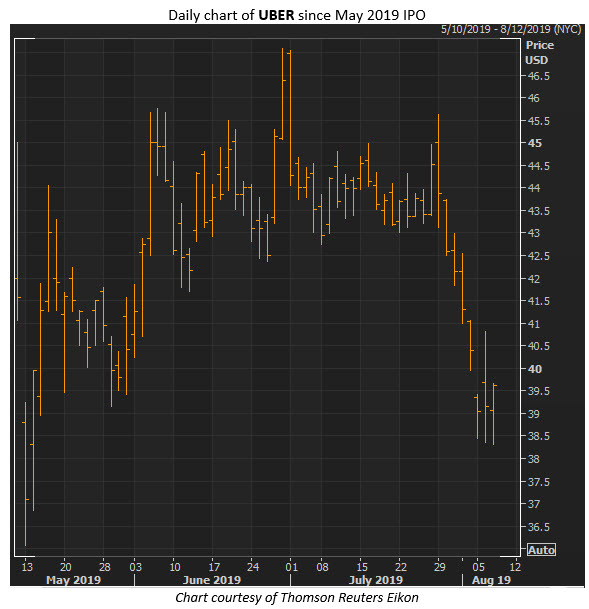Click the date tick 24 in June
Image resolution: width=589 pixels, height=609 pixels.
pos(253,567)
